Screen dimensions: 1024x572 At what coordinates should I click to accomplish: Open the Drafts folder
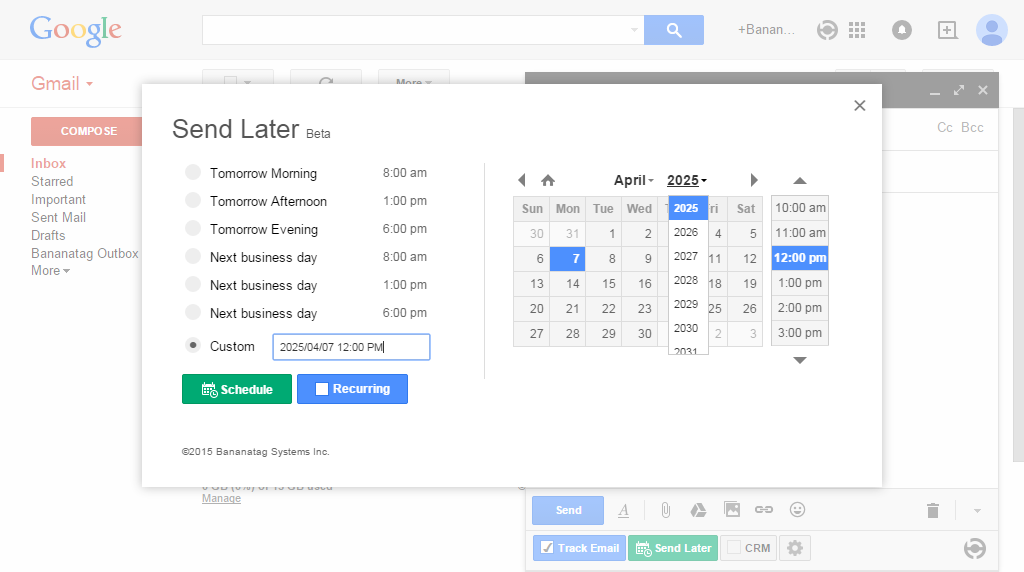(48, 235)
